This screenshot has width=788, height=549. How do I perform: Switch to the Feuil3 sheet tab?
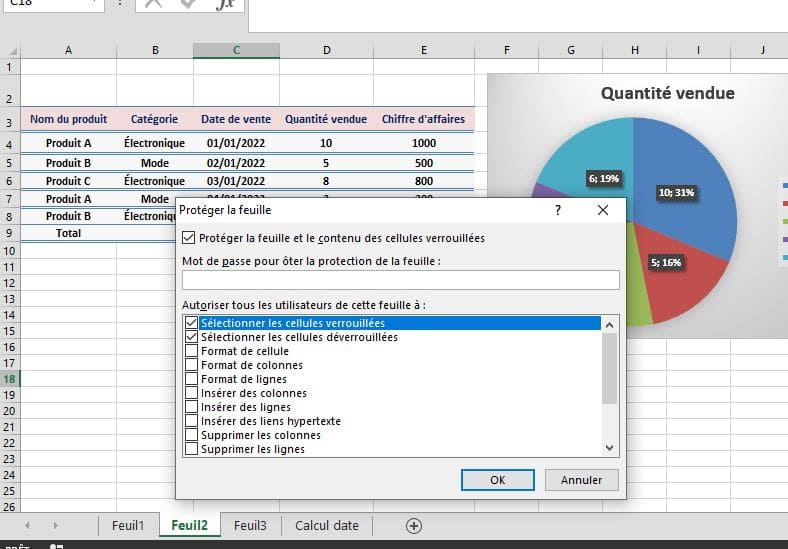tap(250, 525)
